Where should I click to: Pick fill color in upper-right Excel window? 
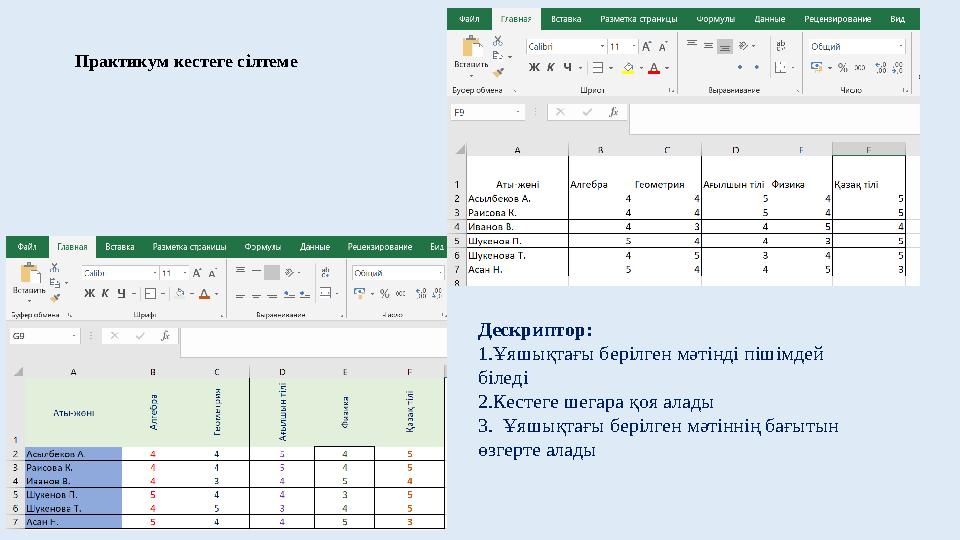pyautogui.click(x=628, y=68)
